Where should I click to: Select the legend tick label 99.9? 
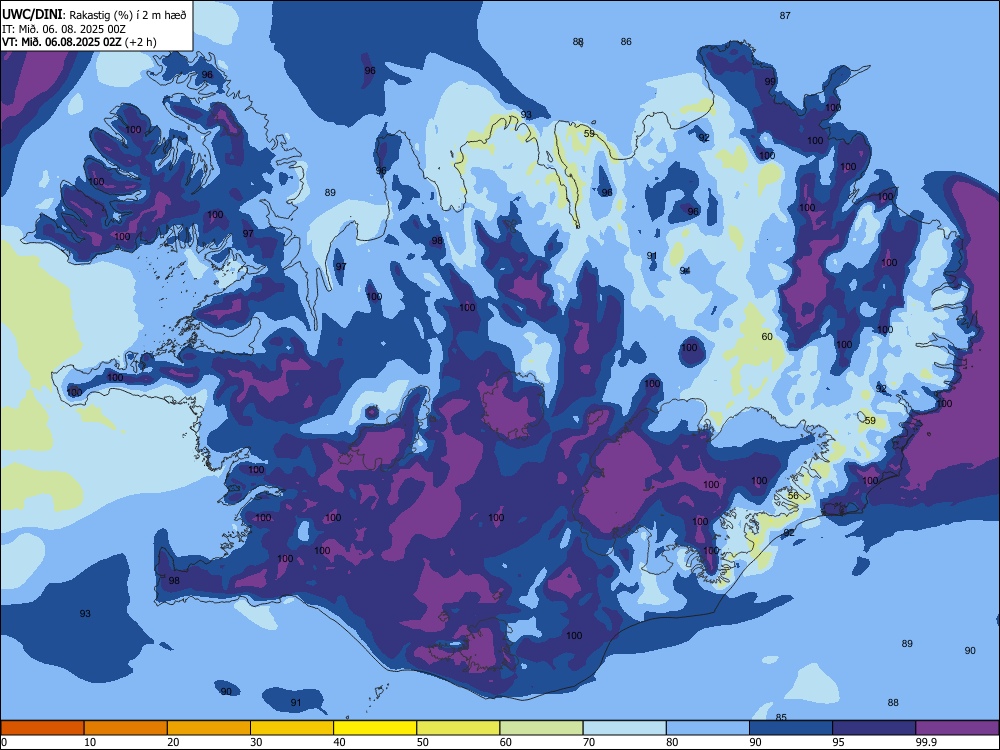pos(926,742)
